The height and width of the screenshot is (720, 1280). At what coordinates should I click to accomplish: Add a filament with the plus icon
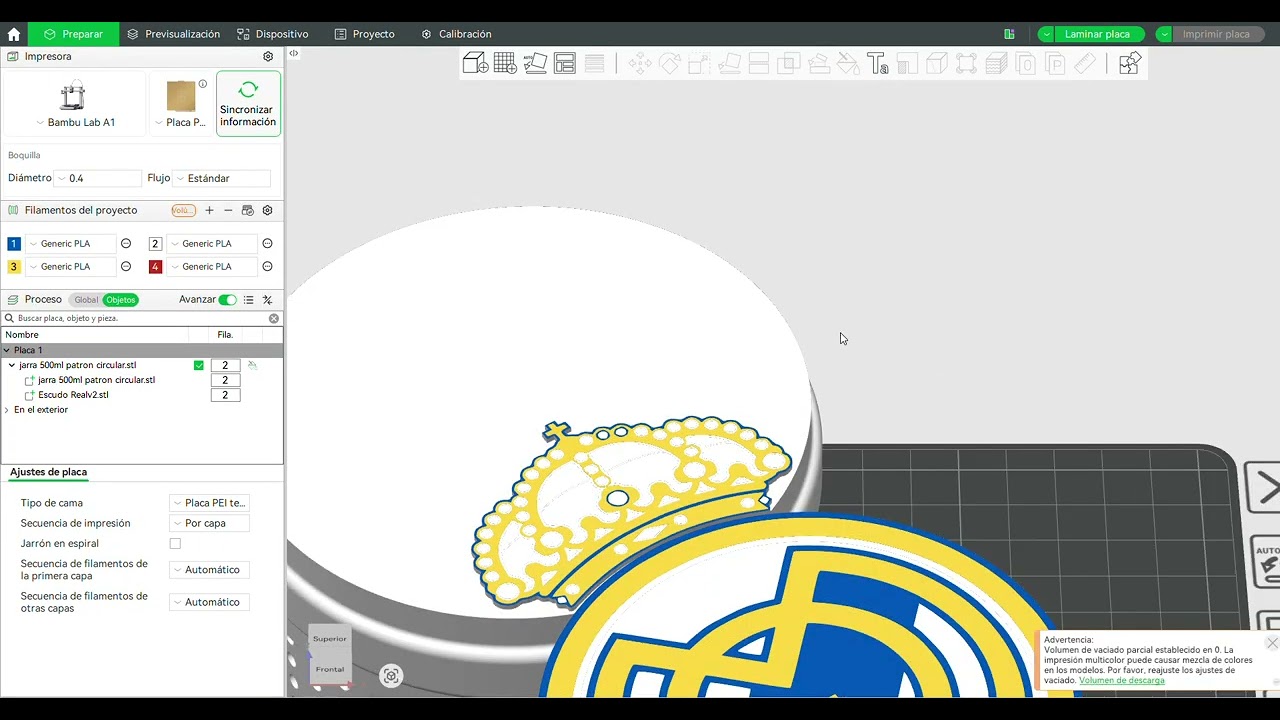click(209, 211)
